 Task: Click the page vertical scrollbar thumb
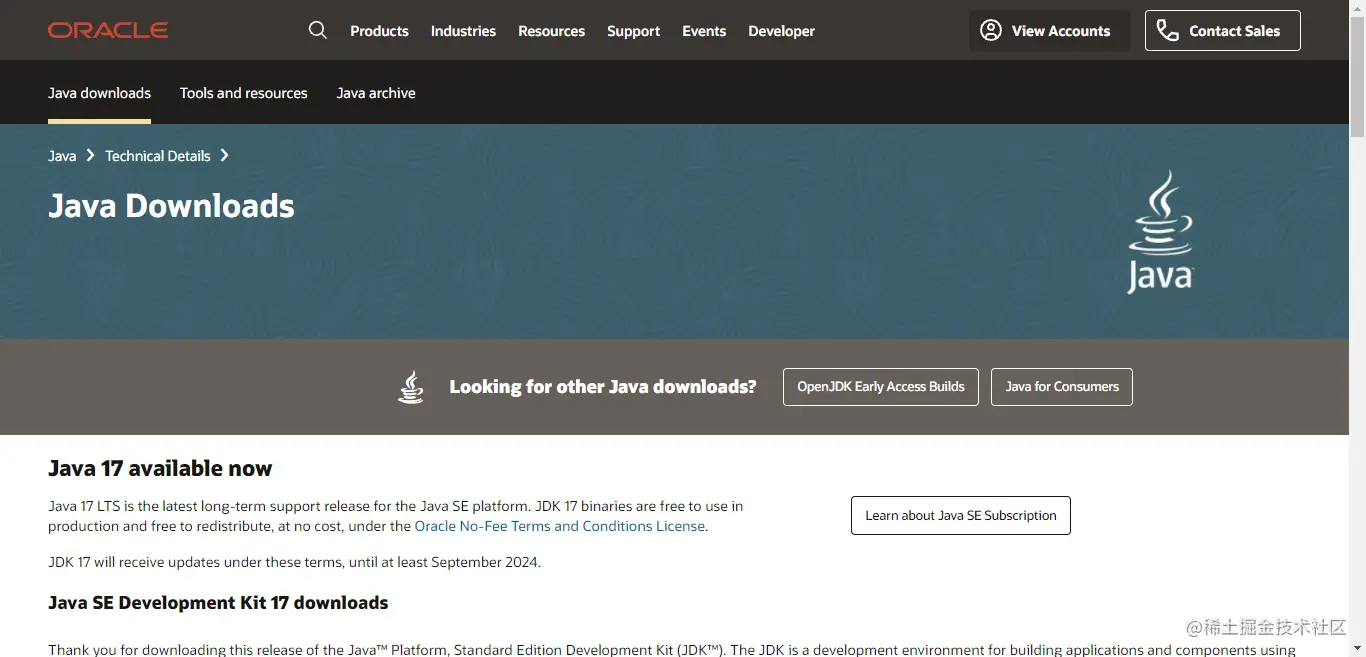coord(1357,76)
